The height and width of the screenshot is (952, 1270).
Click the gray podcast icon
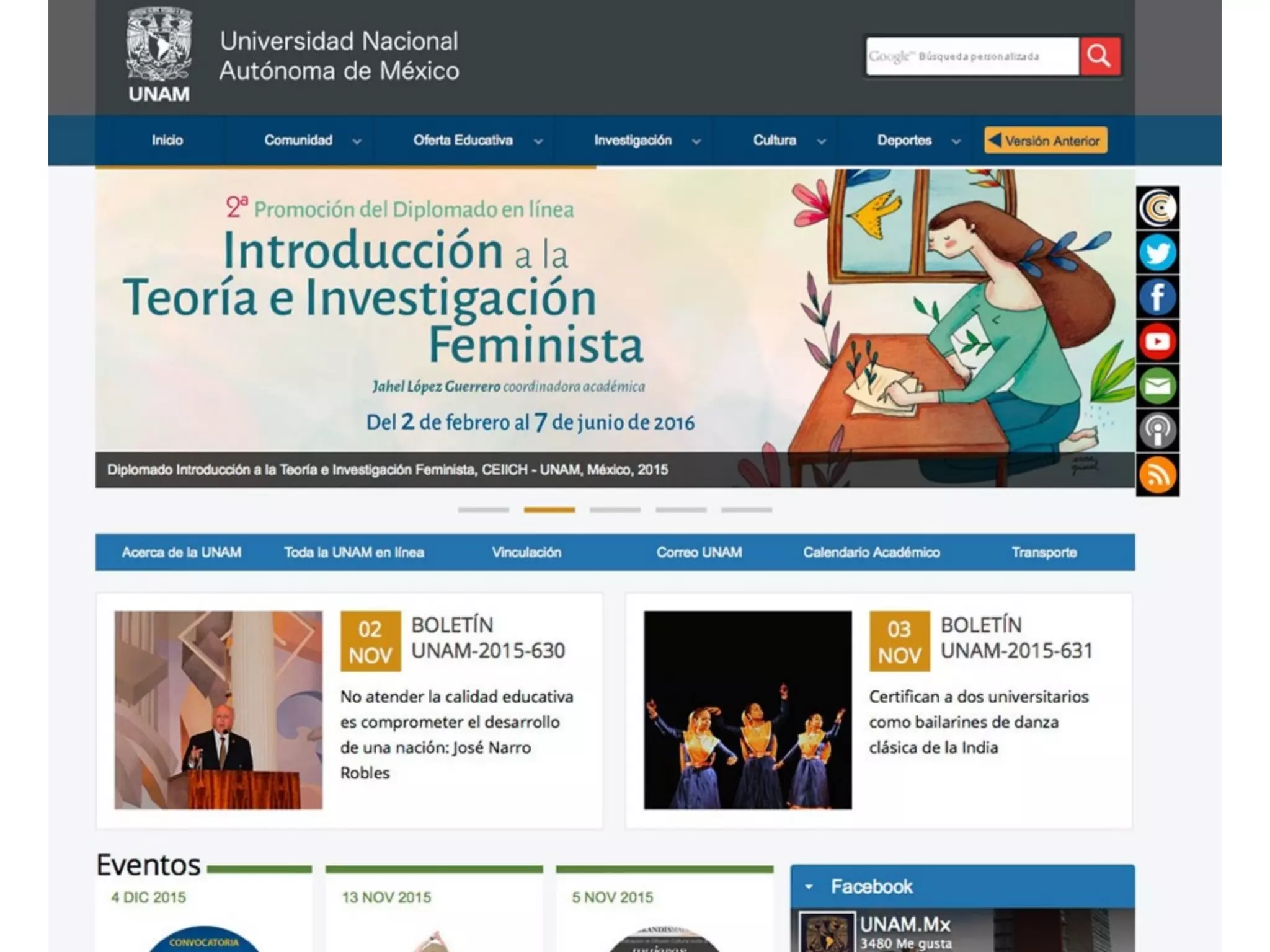coord(1157,430)
